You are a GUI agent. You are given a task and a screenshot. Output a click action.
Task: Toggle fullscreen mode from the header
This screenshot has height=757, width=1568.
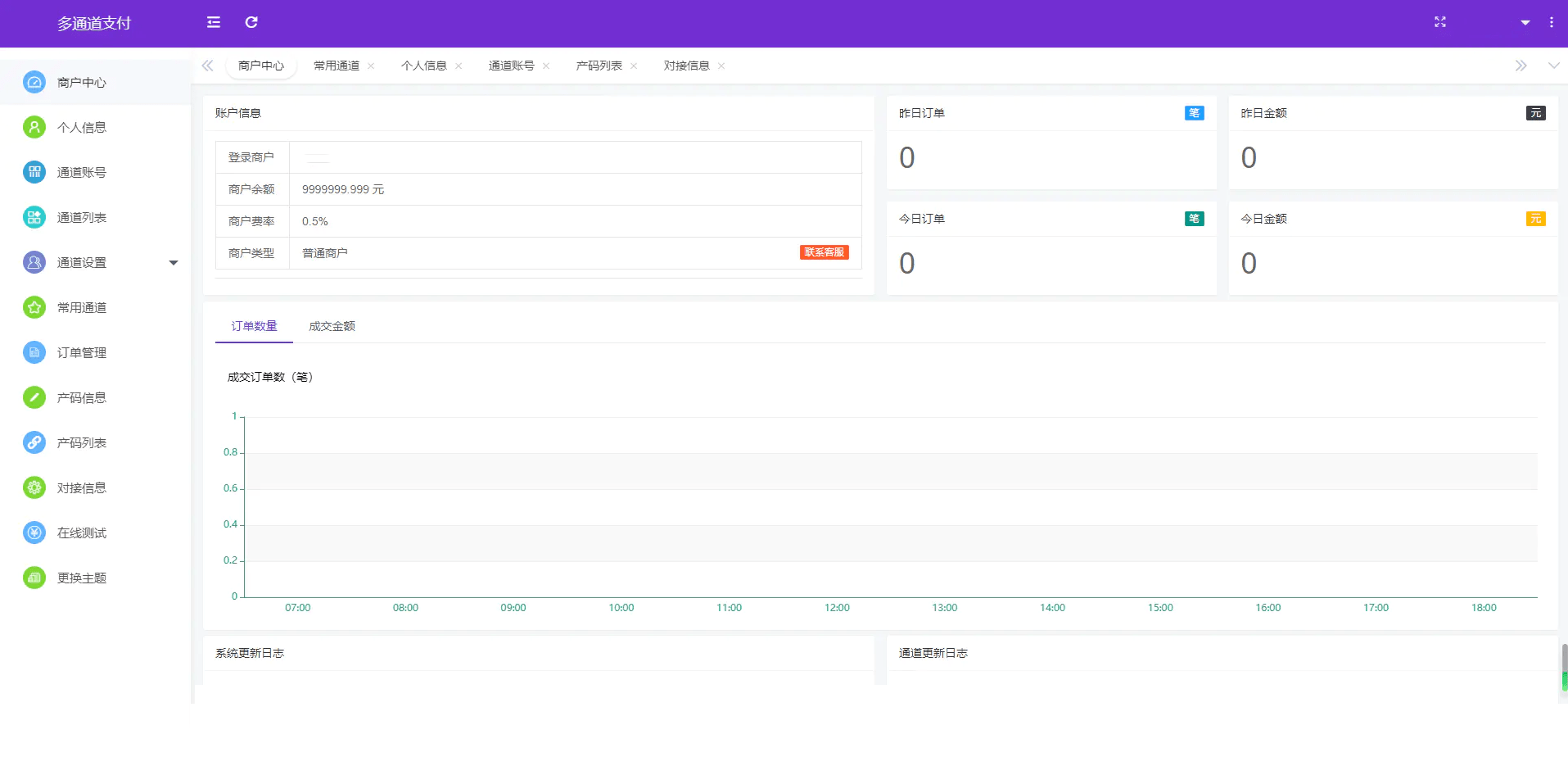pos(1439,22)
